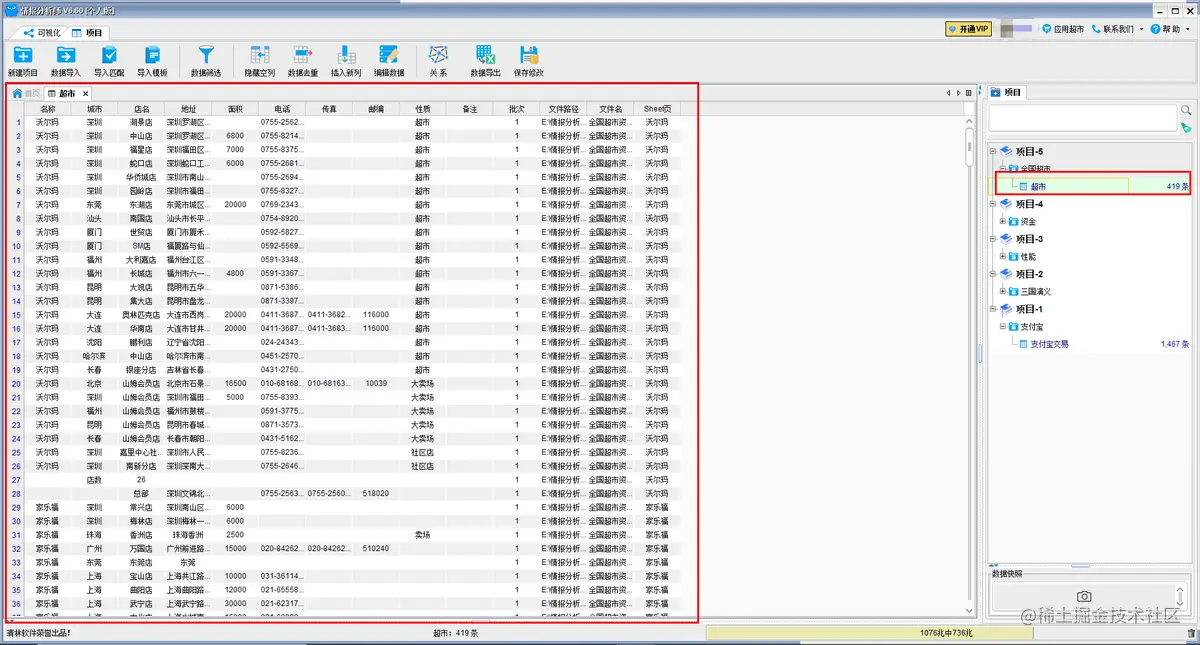Click the 名称 column header

coord(48,108)
